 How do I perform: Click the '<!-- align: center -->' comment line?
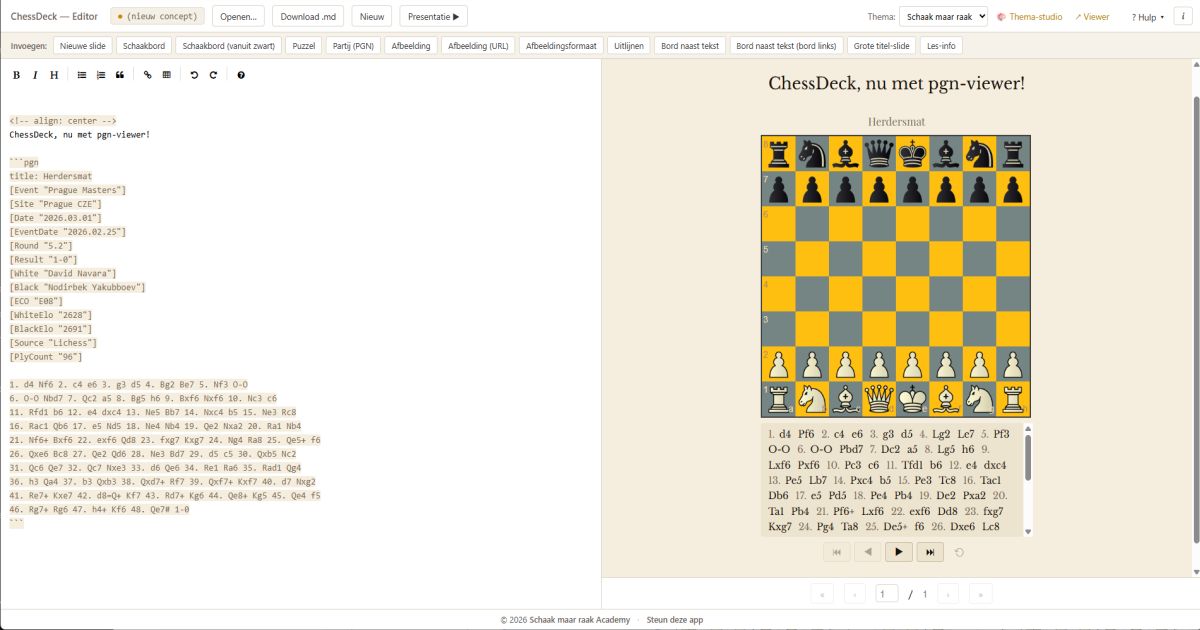click(63, 120)
